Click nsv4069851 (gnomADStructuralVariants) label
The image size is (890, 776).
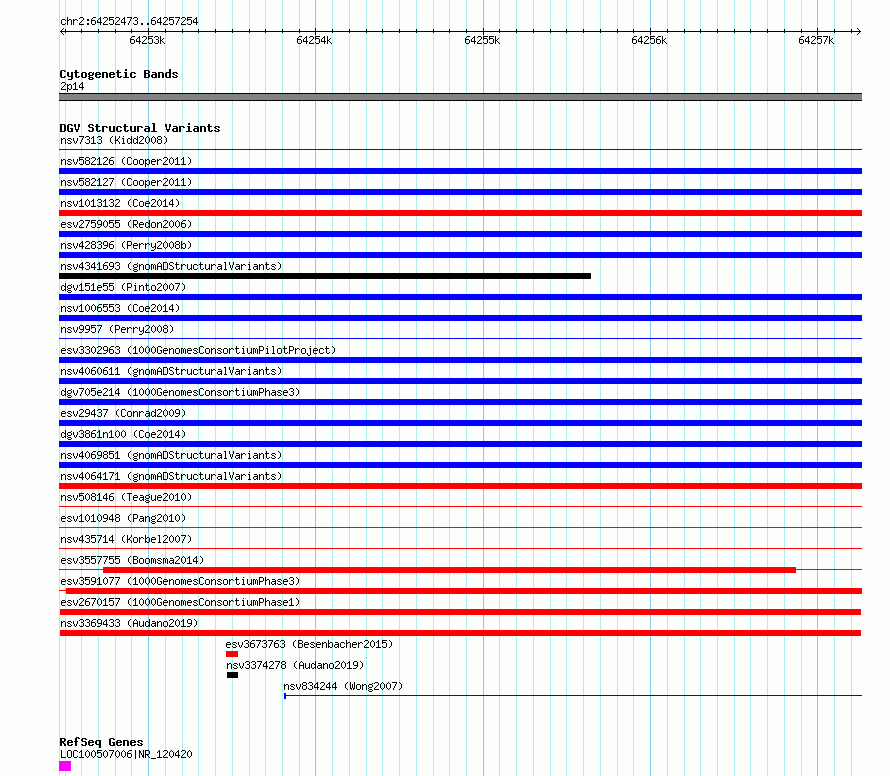click(x=171, y=455)
